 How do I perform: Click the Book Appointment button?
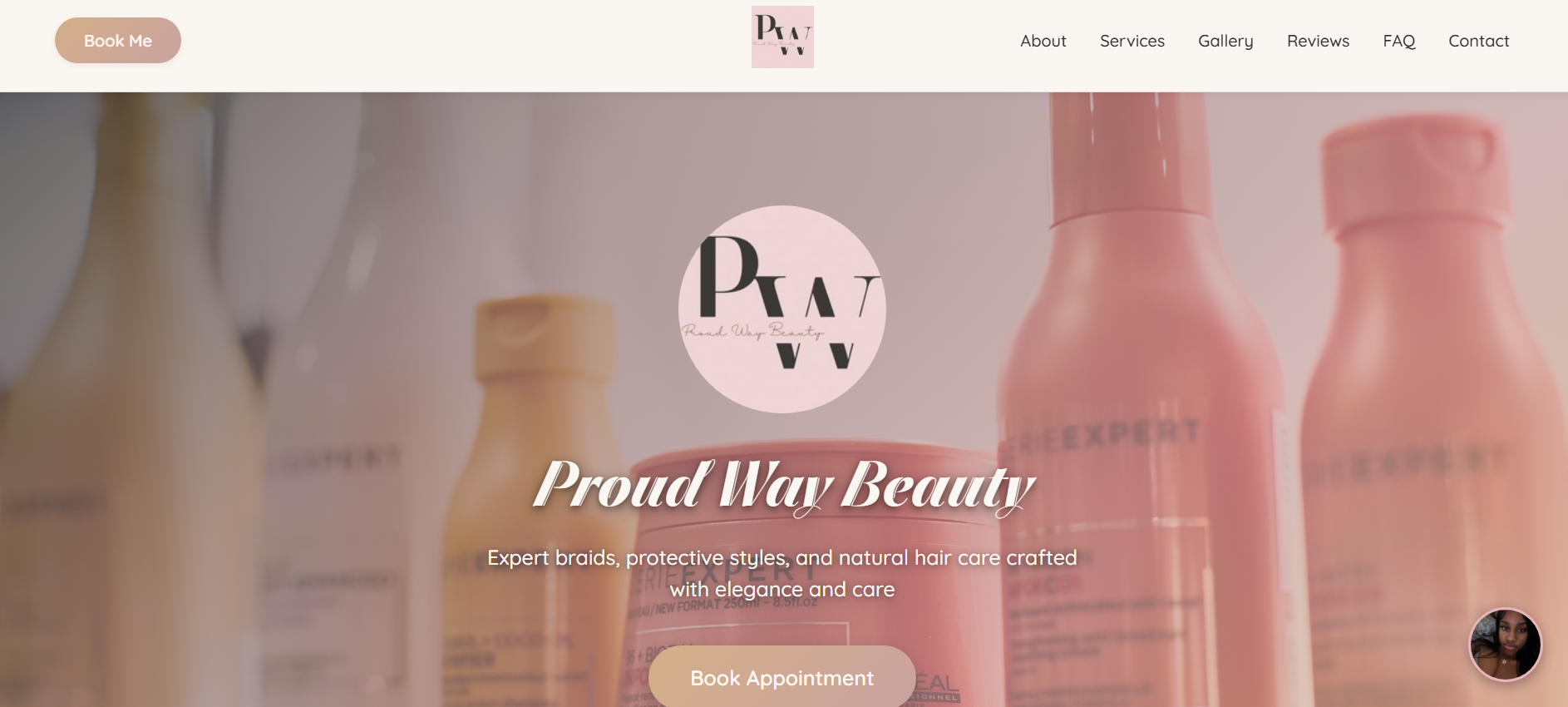(782, 677)
